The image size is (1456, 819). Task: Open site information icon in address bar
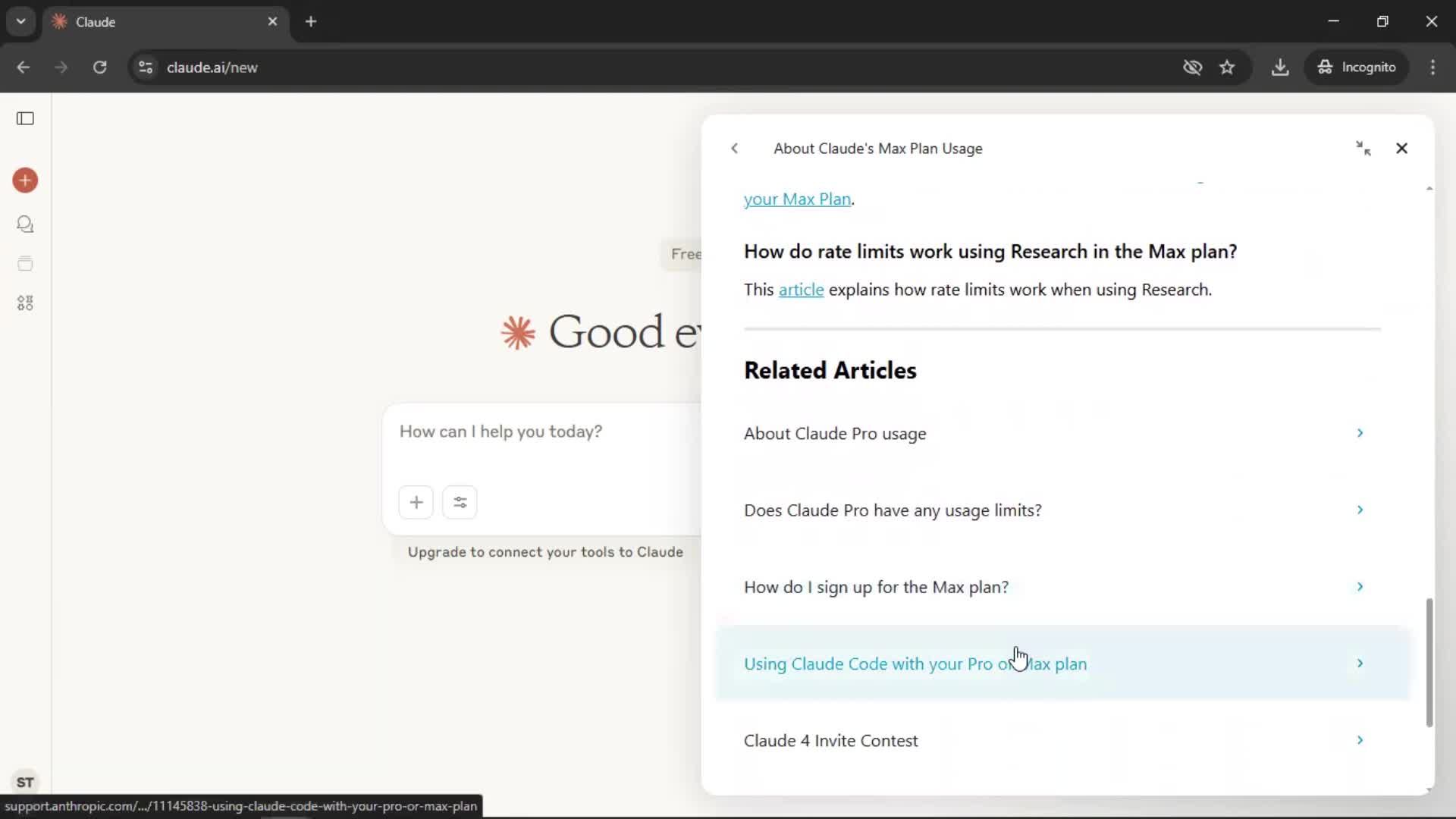click(146, 67)
